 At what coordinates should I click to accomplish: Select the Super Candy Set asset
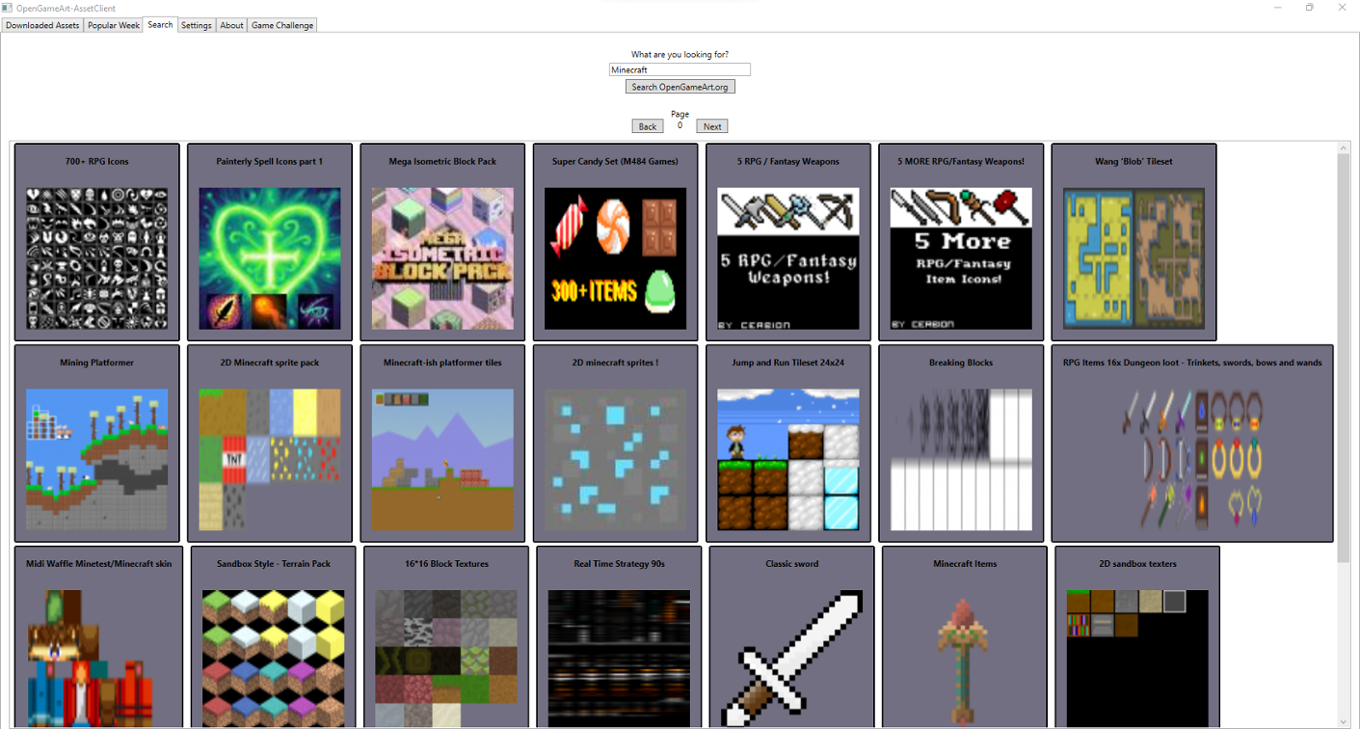616,241
